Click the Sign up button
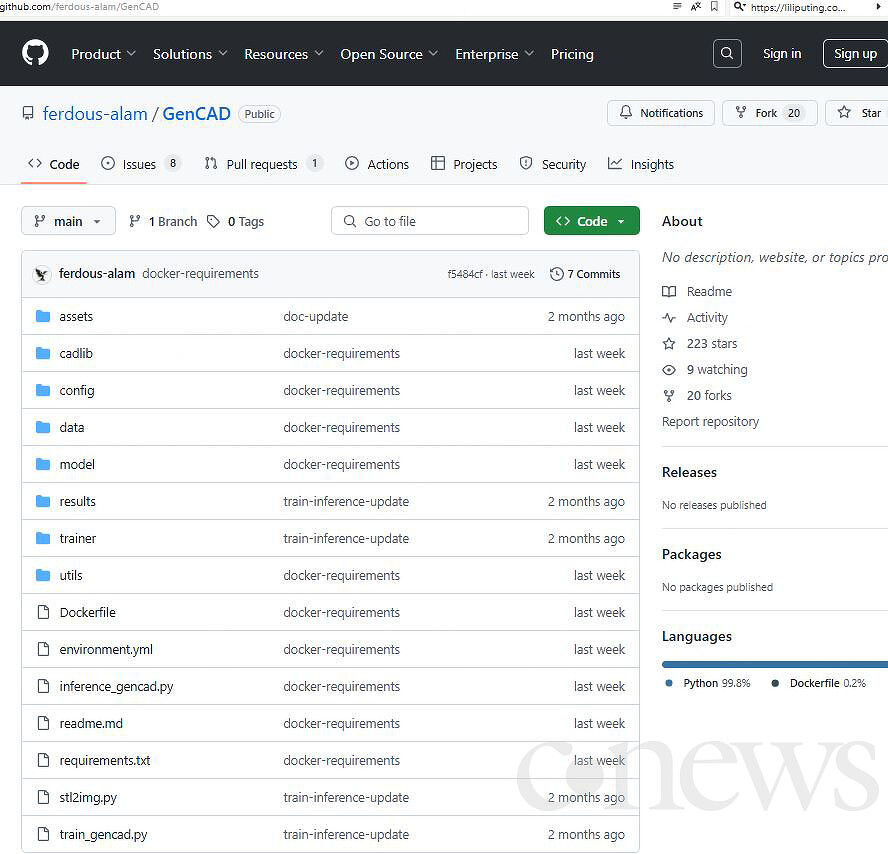This screenshot has width=888, height=854. pyautogui.click(x=855, y=54)
